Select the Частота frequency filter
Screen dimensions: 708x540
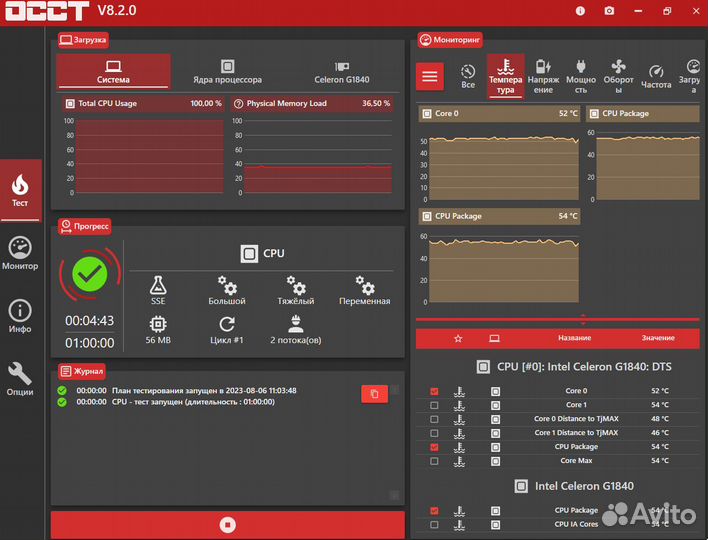coord(656,76)
